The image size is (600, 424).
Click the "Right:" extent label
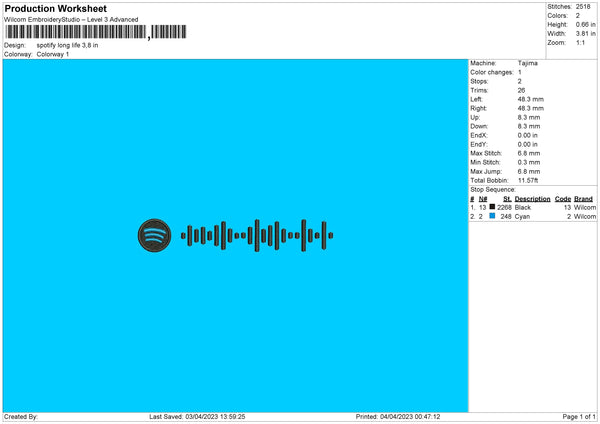[478, 108]
